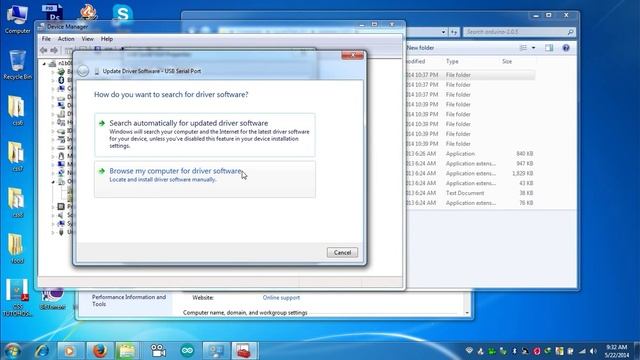Switch to the red toolbox taskbar button
The height and width of the screenshot is (360, 640).
click(244, 351)
